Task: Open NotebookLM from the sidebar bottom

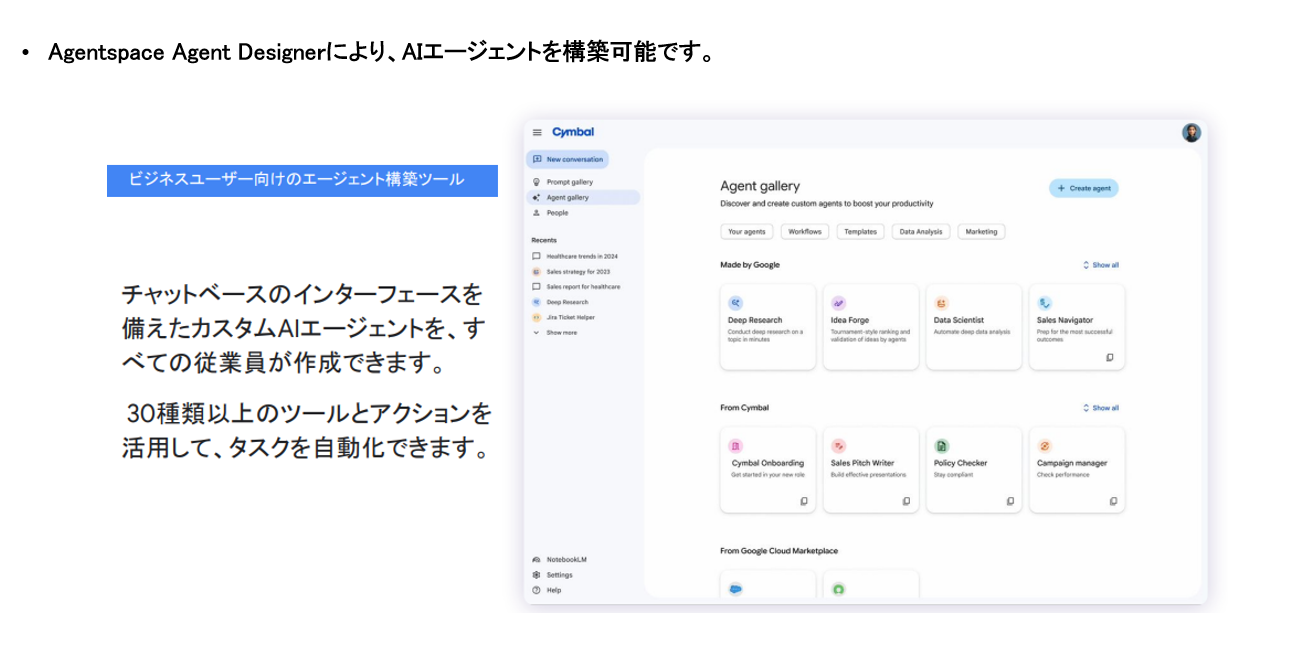Action: [560, 559]
